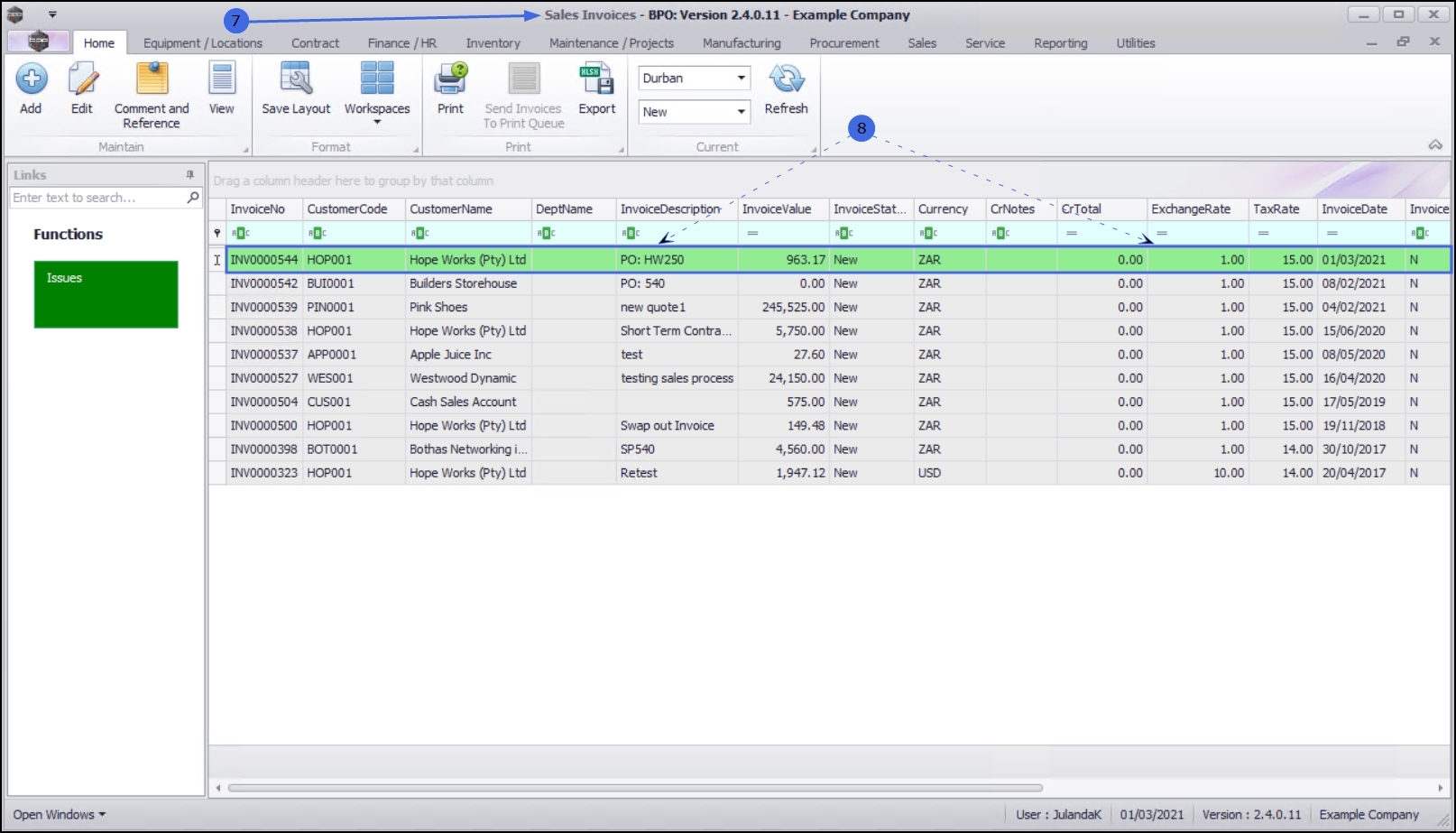Click the Add invoice icon
The image size is (1456, 833).
(x=32, y=79)
